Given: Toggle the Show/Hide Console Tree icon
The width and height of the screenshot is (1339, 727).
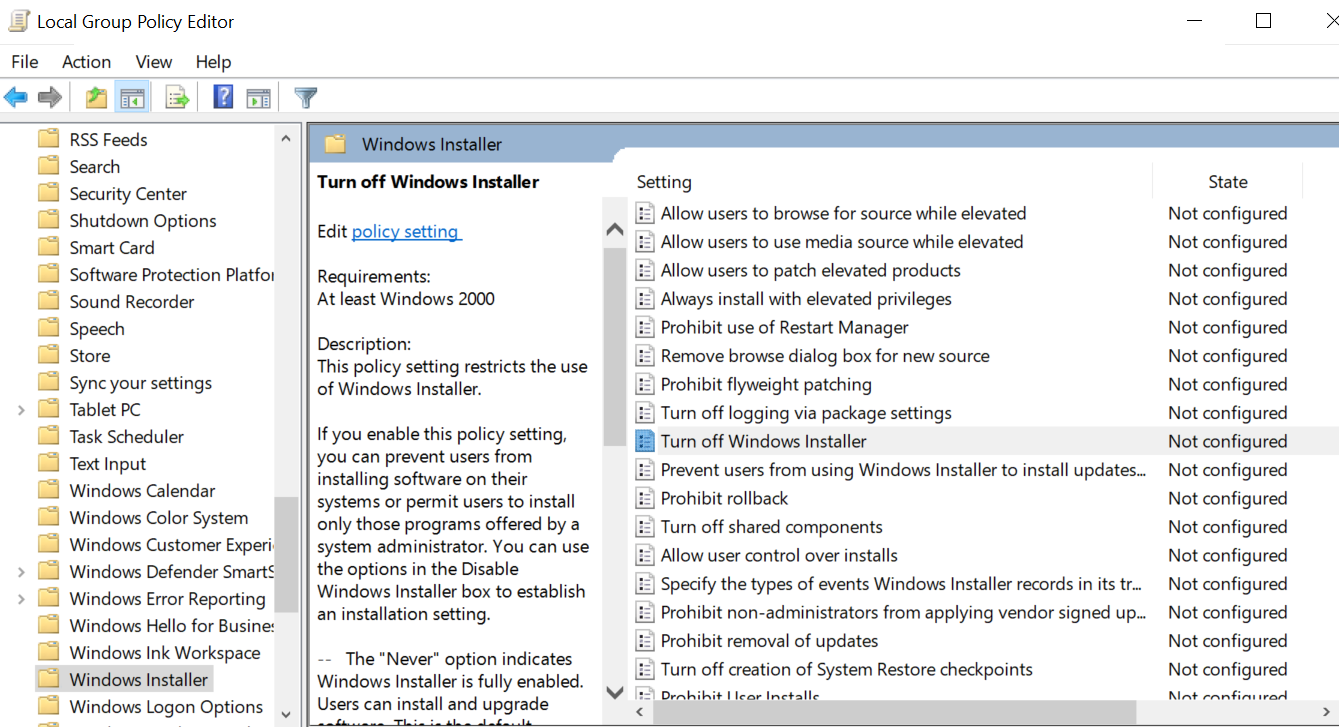Looking at the screenshot, I should tap(132, 97).
